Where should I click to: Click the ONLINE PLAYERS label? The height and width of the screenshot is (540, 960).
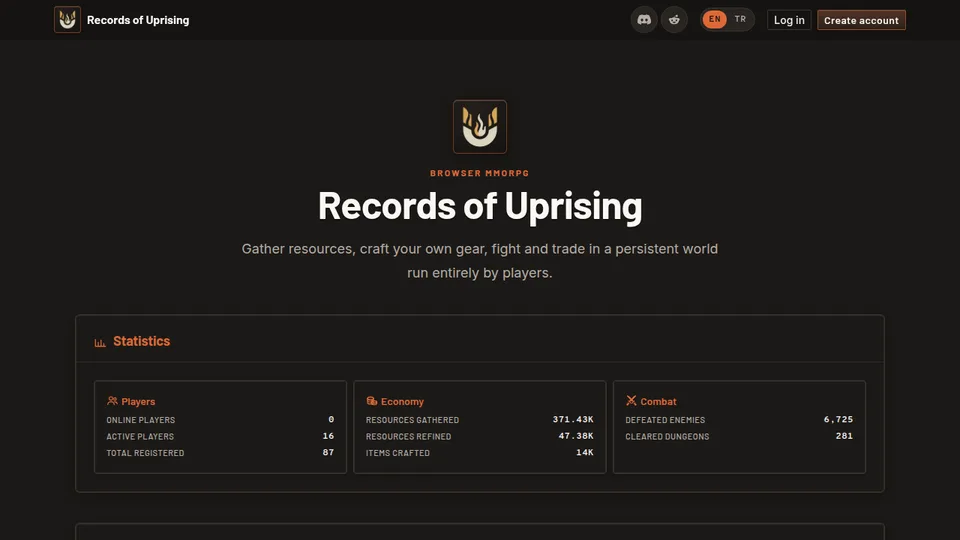pyautogui.click(x=141, y=420)
